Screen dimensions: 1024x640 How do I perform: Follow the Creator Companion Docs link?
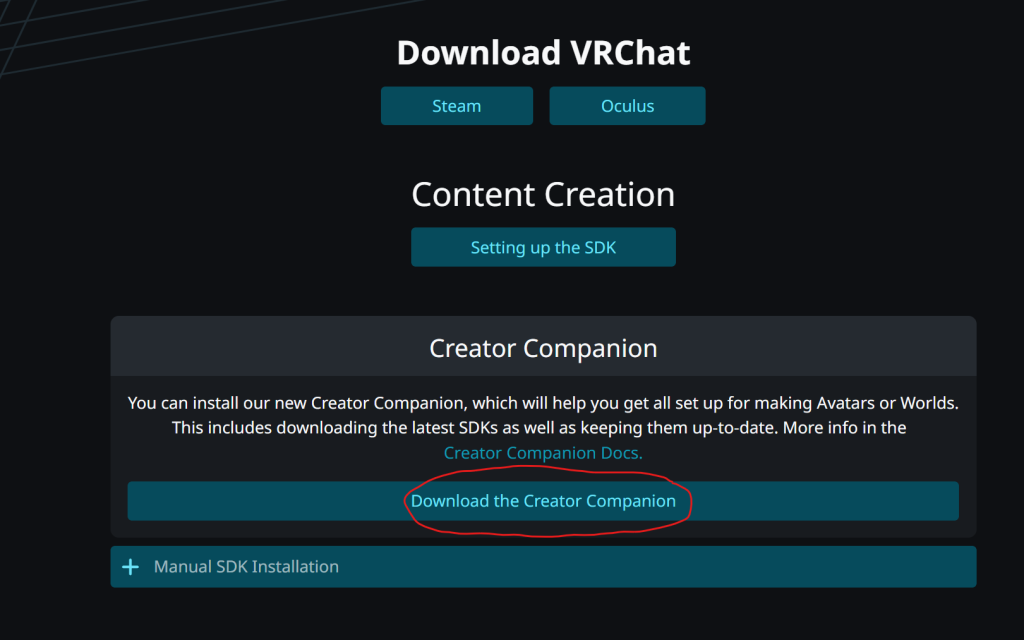tap(543, 453)
